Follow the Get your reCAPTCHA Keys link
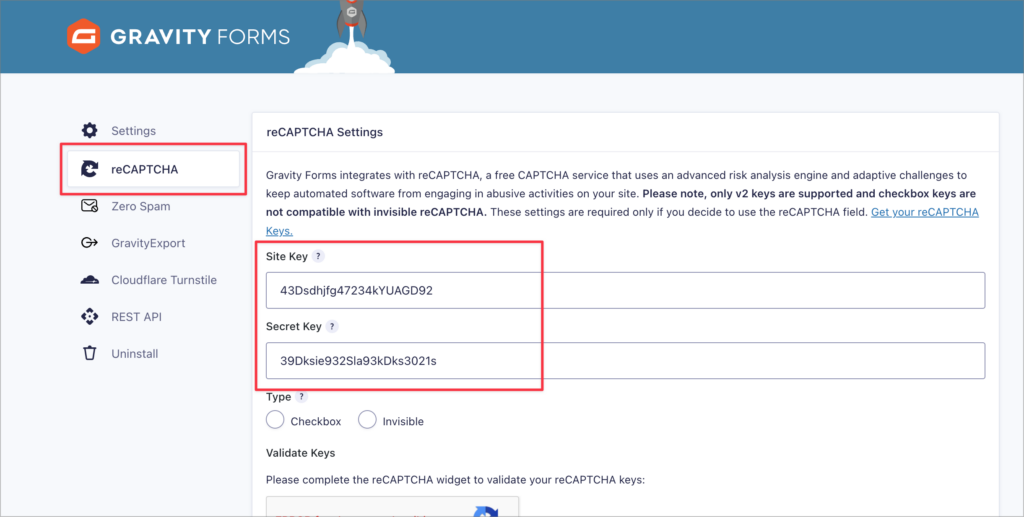1024x517 pixels. pos(925,212)
